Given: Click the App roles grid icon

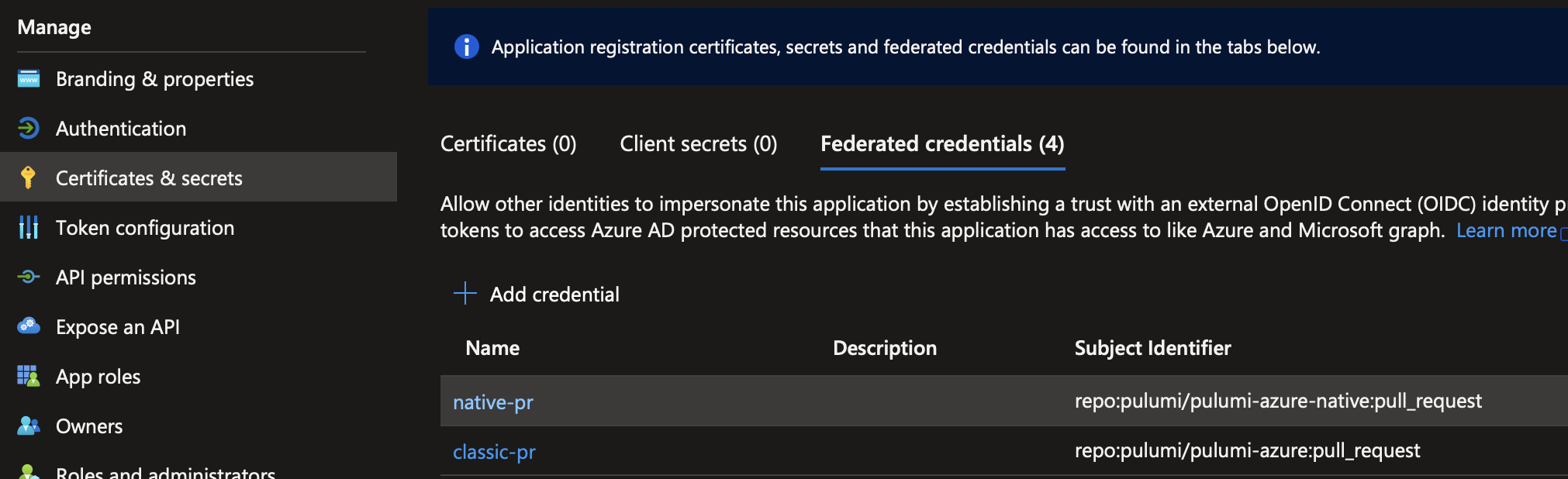Looking at the screenshot, I should tap(29, 376).
